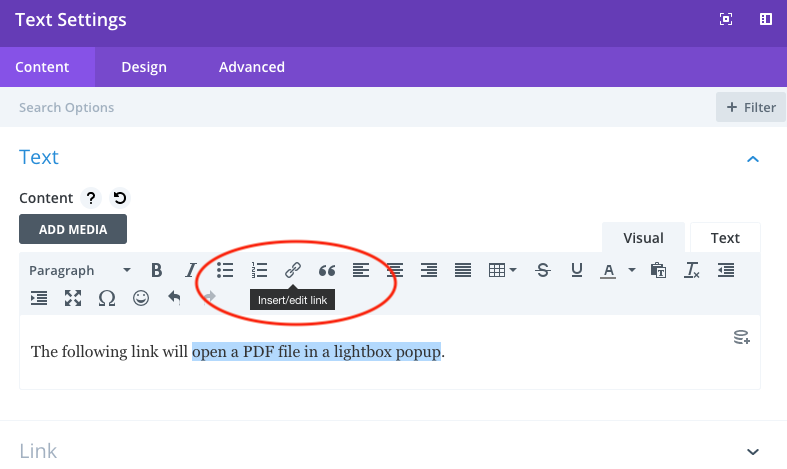Click the ADD MEDIA button
The height and width of the screenshot is (469, 787).
click(73, 229)
